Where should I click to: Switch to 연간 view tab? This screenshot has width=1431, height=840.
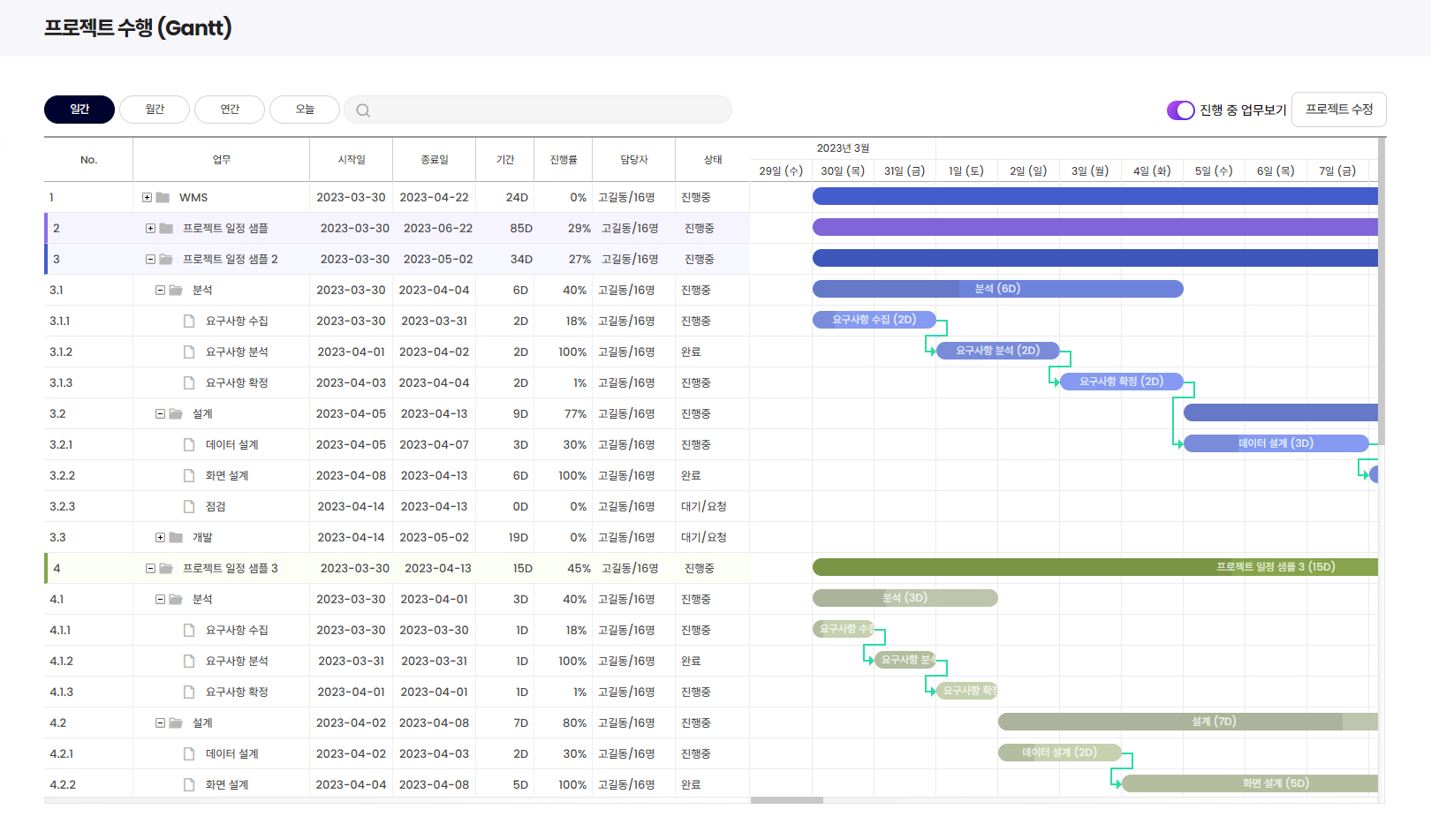(x=230, y=110)
